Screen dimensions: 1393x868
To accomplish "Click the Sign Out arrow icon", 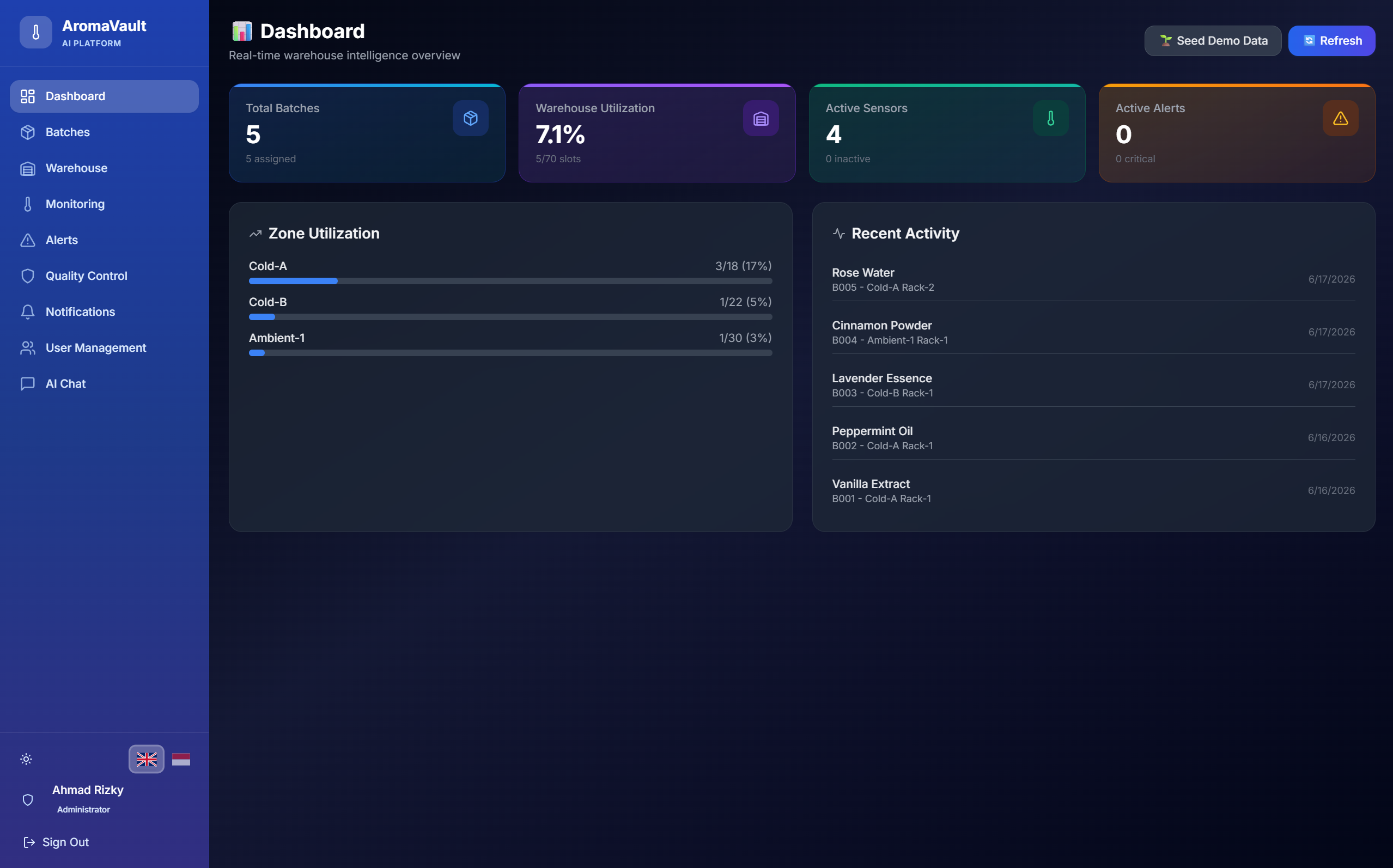I will point(29,842).
